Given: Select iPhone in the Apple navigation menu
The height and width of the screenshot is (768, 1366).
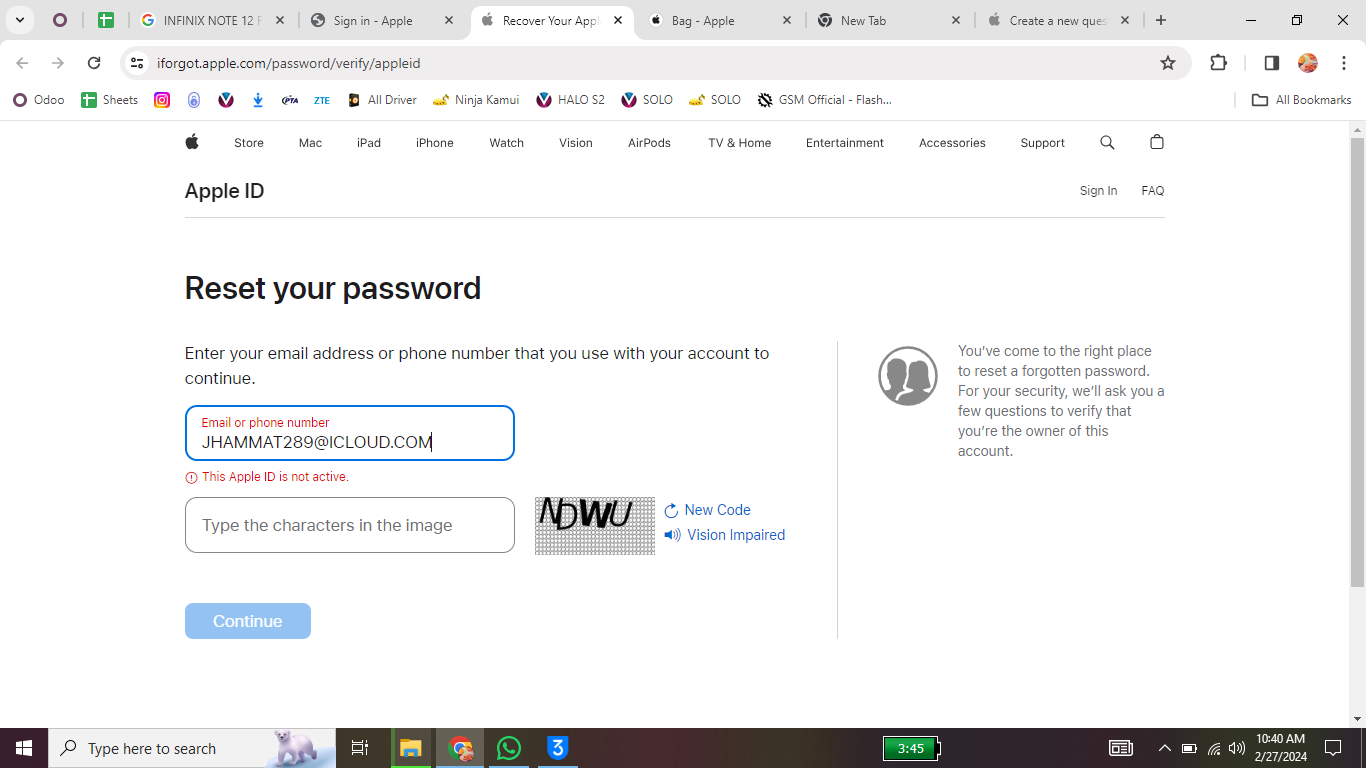Looking at the screenshot, I should coord(435,143).
